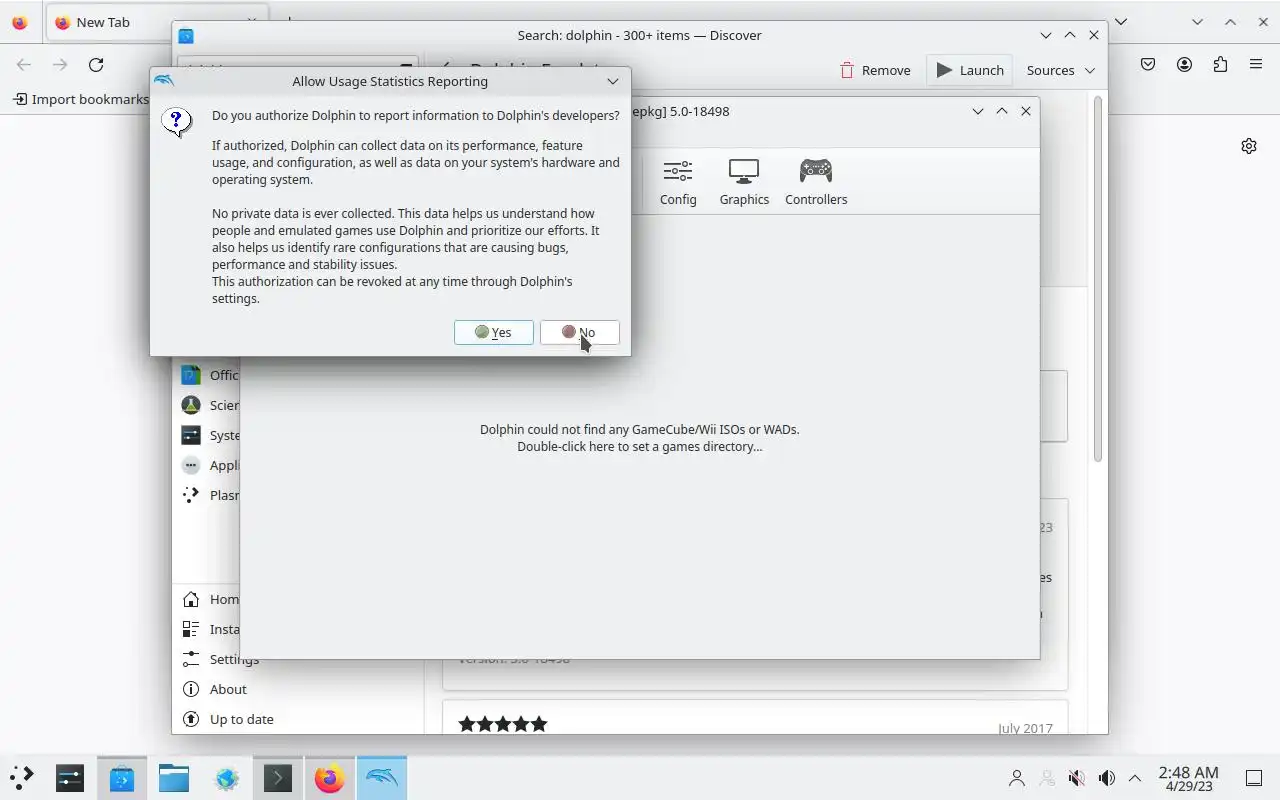
Task: Open the volume control in system tray
Action: pos(1107,778)
